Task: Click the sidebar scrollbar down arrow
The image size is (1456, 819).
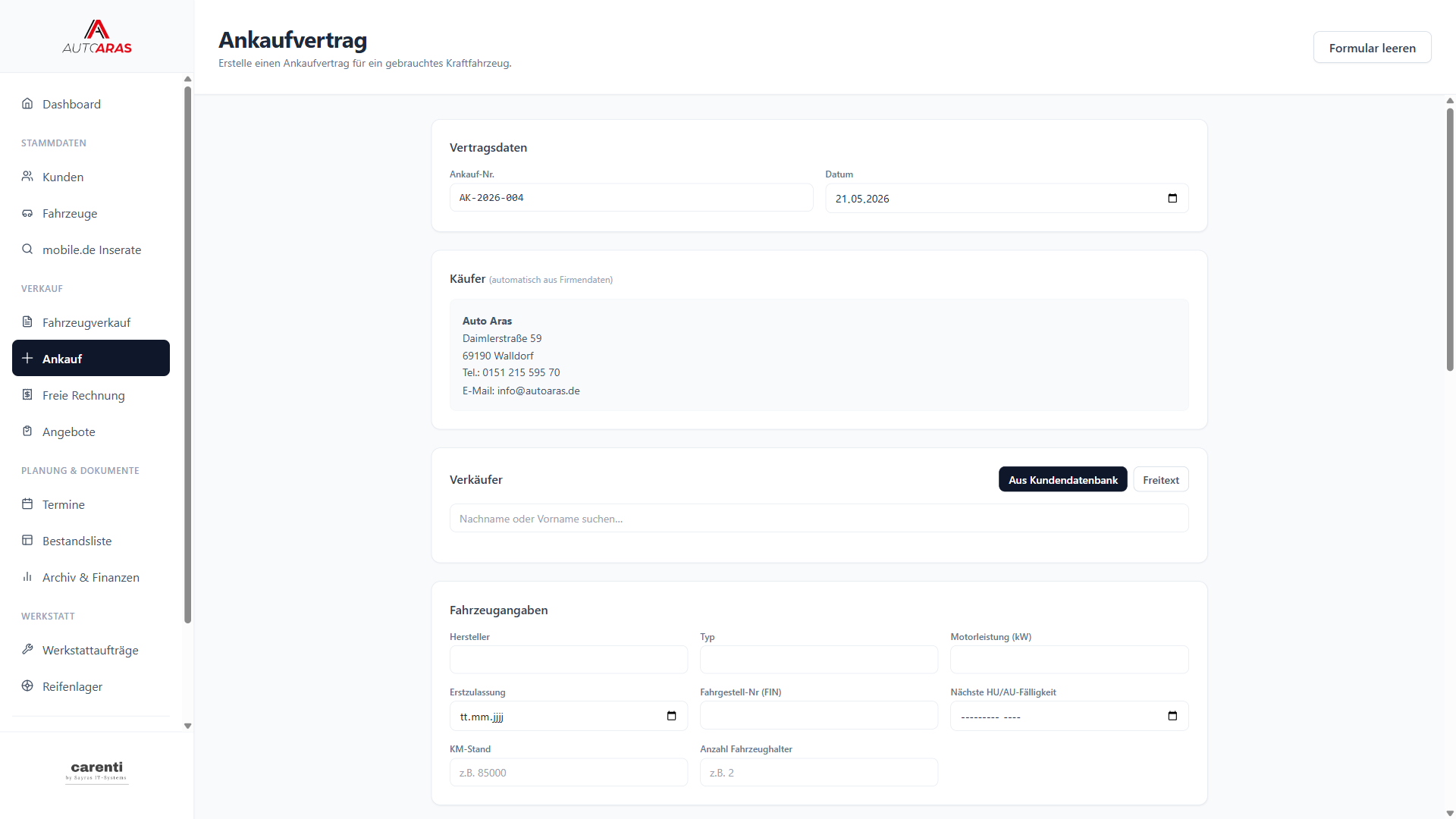Action: 188,726
